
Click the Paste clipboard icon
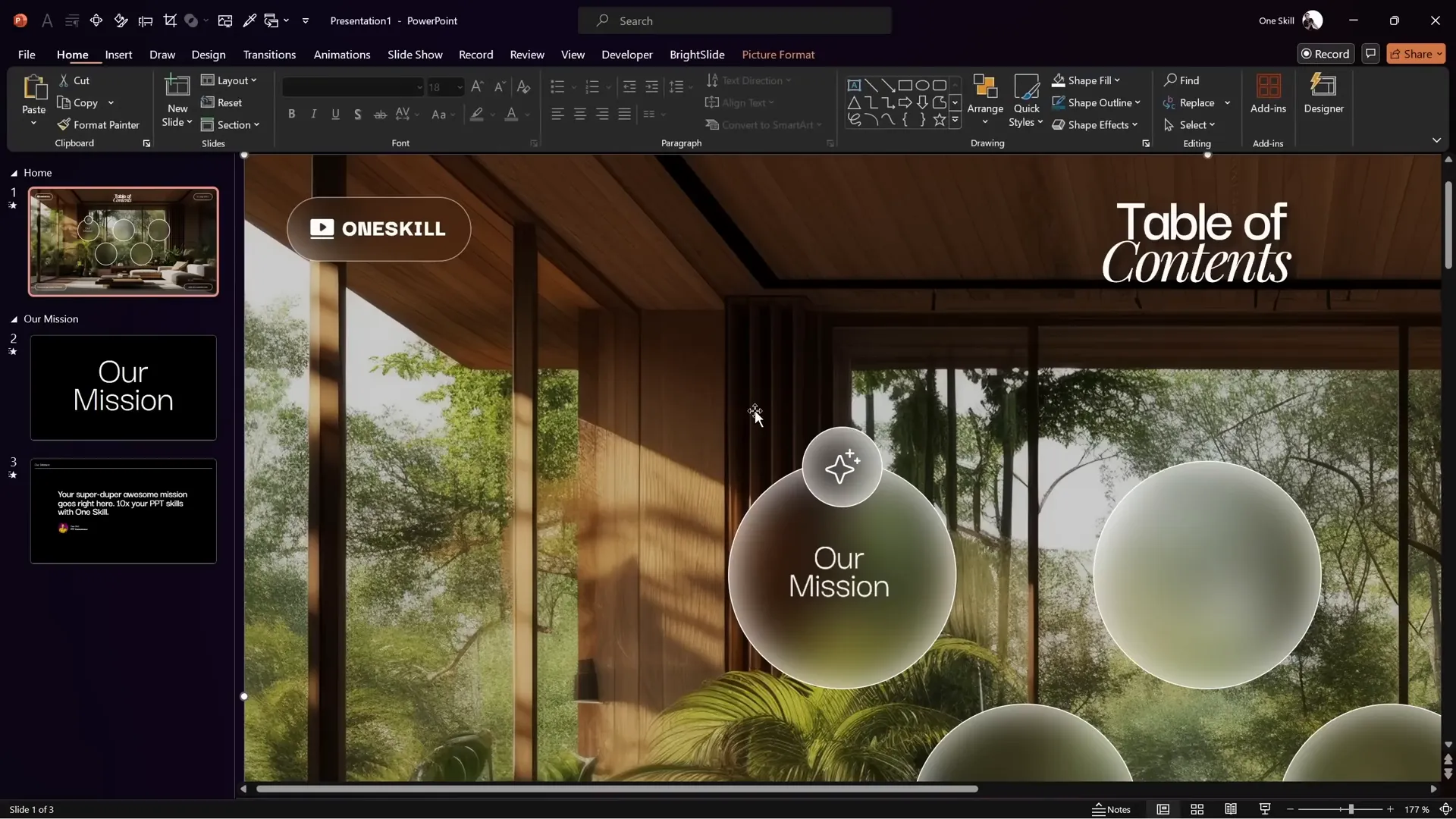tap(34, 88)
